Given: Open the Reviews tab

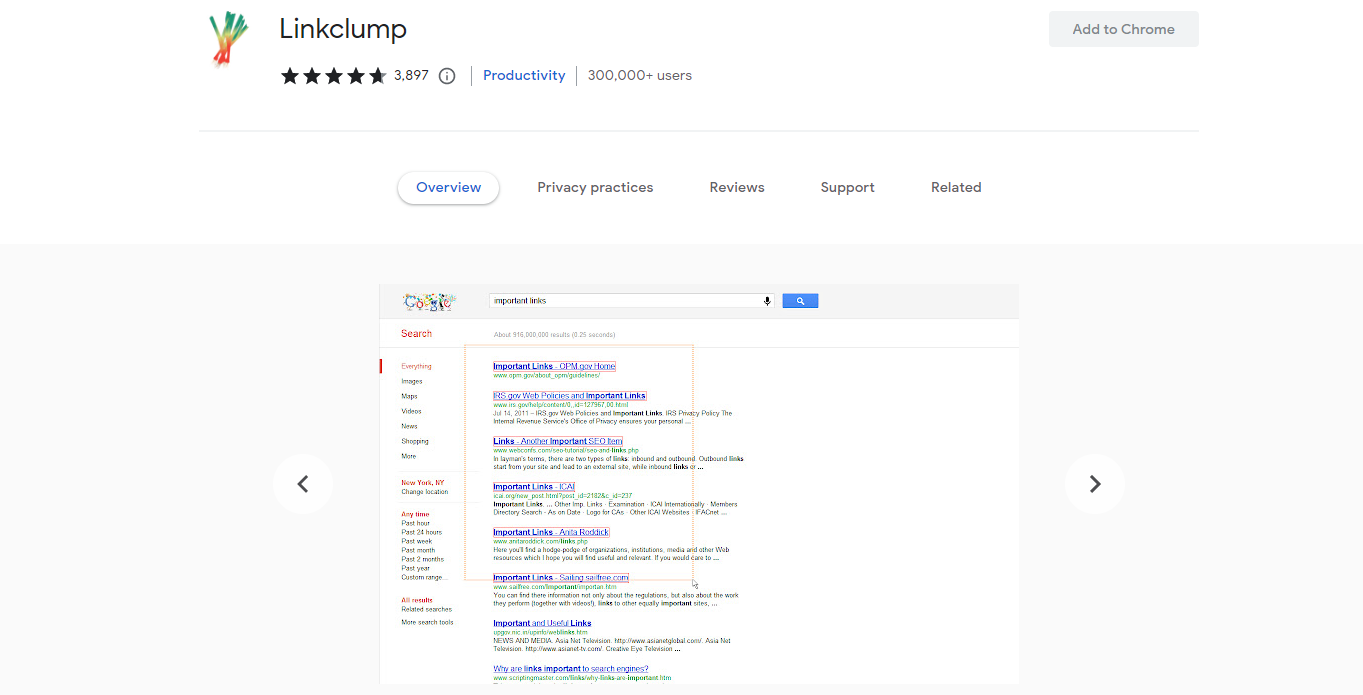Looking at the screenshot, I should (x=737, y=187).
